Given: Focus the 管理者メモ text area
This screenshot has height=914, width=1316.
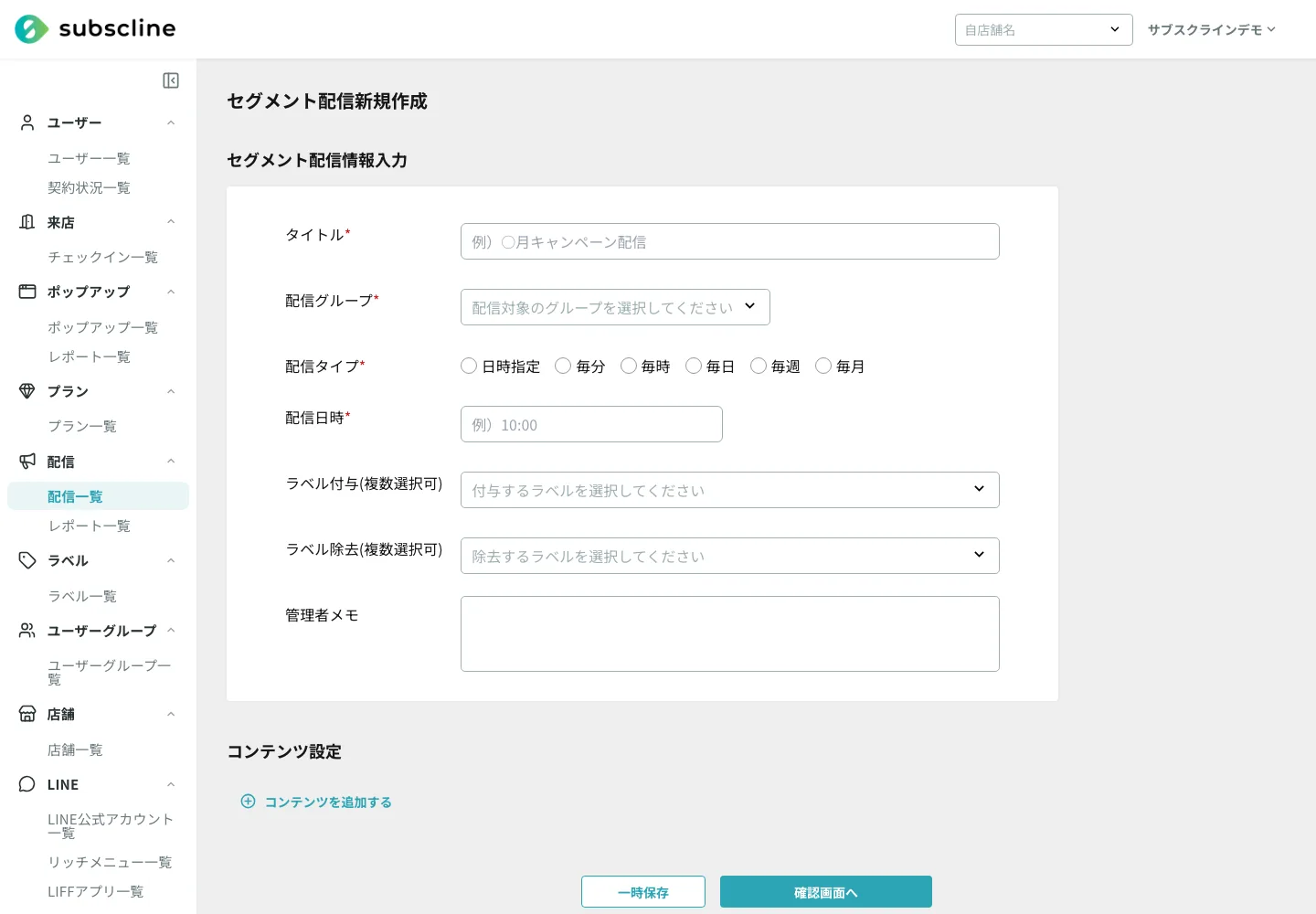Looking at the screenshot, I should [730, 634].
